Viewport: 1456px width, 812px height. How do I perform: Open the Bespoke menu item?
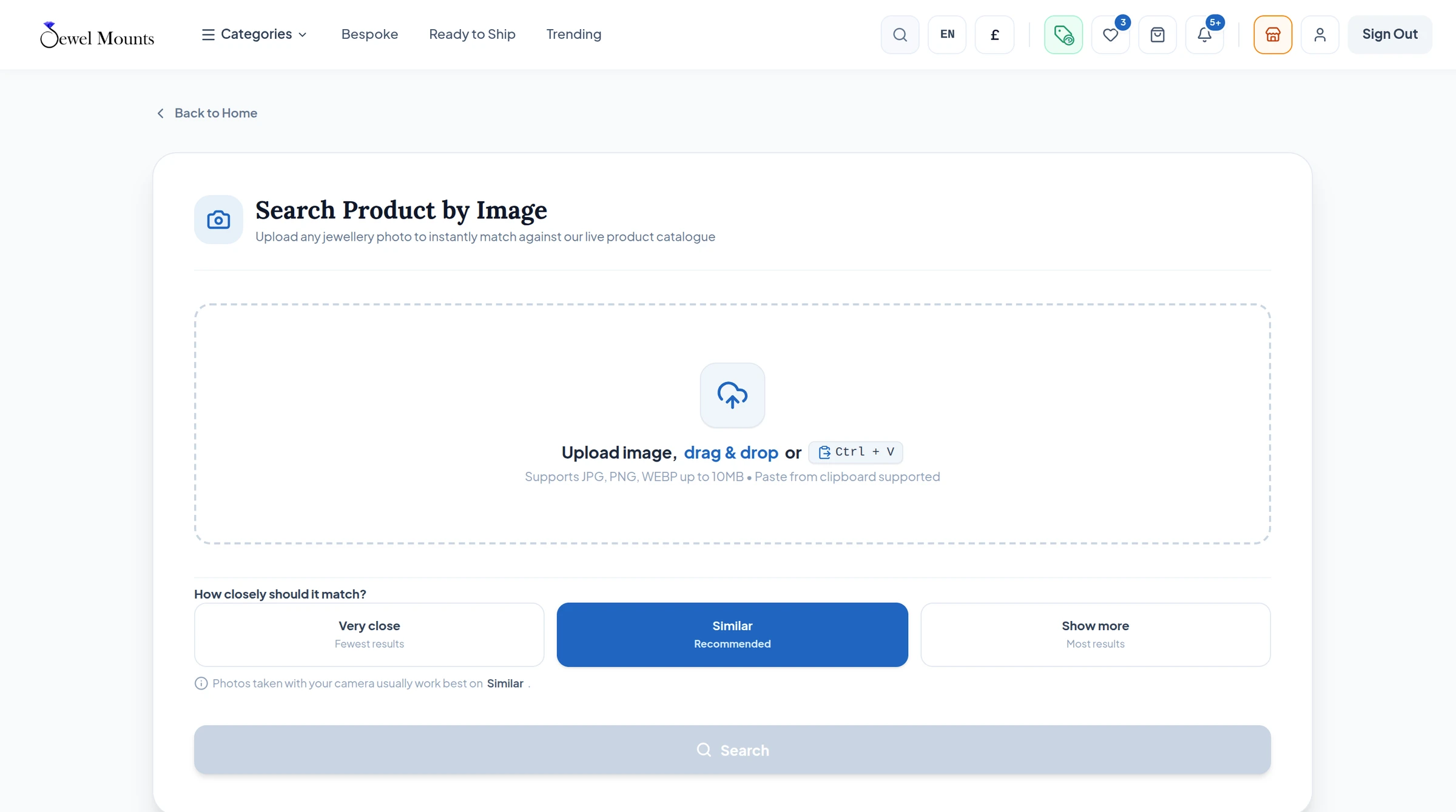coord(369,34)
